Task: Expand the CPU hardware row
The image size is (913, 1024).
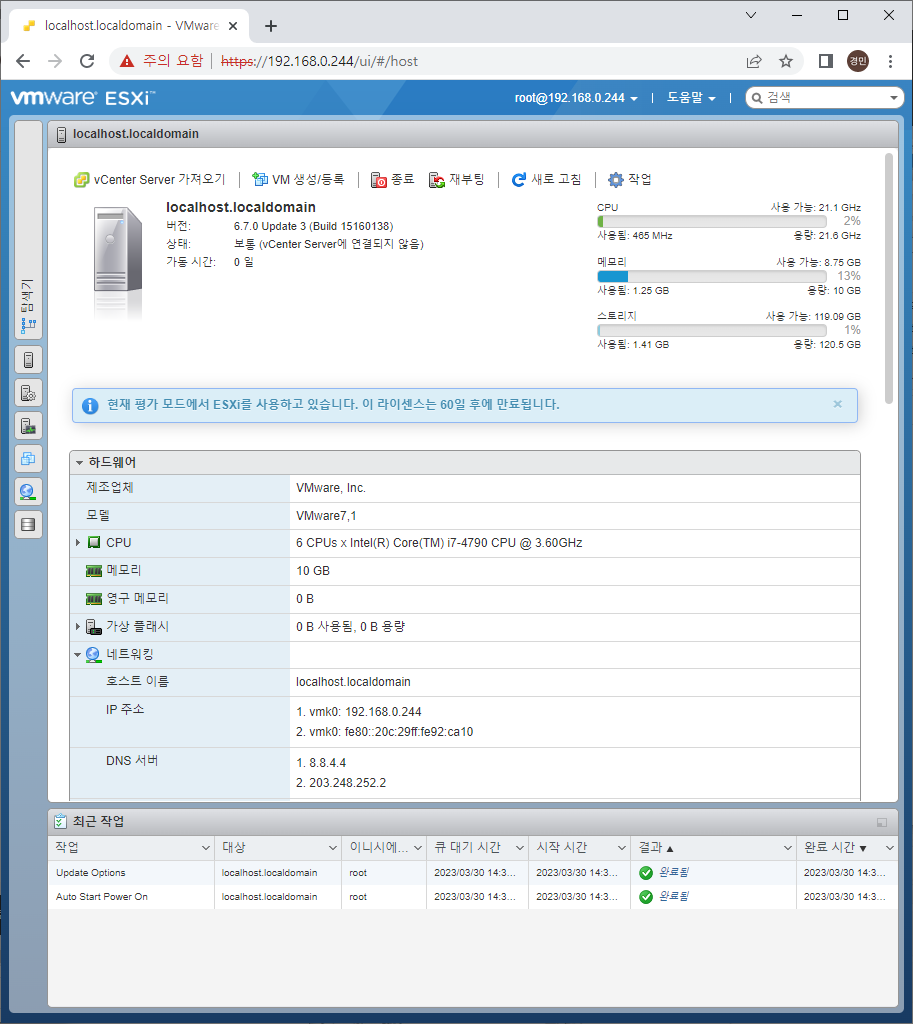Action: (78, 543)
